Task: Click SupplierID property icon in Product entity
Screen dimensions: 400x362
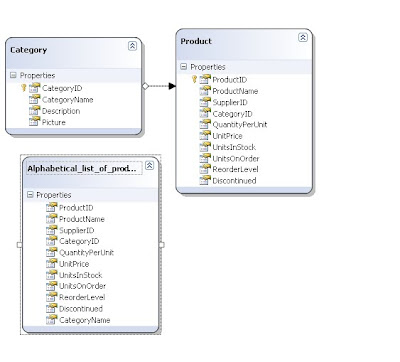Action: [x=205, y=102]
